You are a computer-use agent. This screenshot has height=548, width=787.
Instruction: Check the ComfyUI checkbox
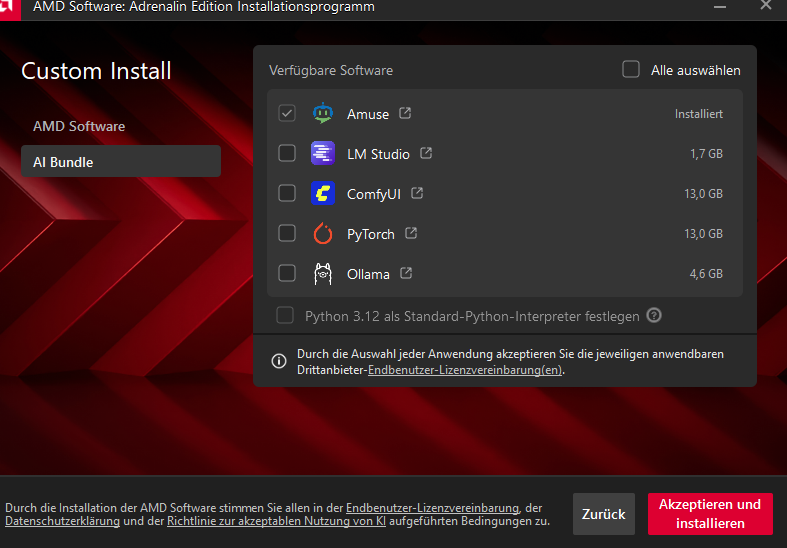[x=287, y=193]
